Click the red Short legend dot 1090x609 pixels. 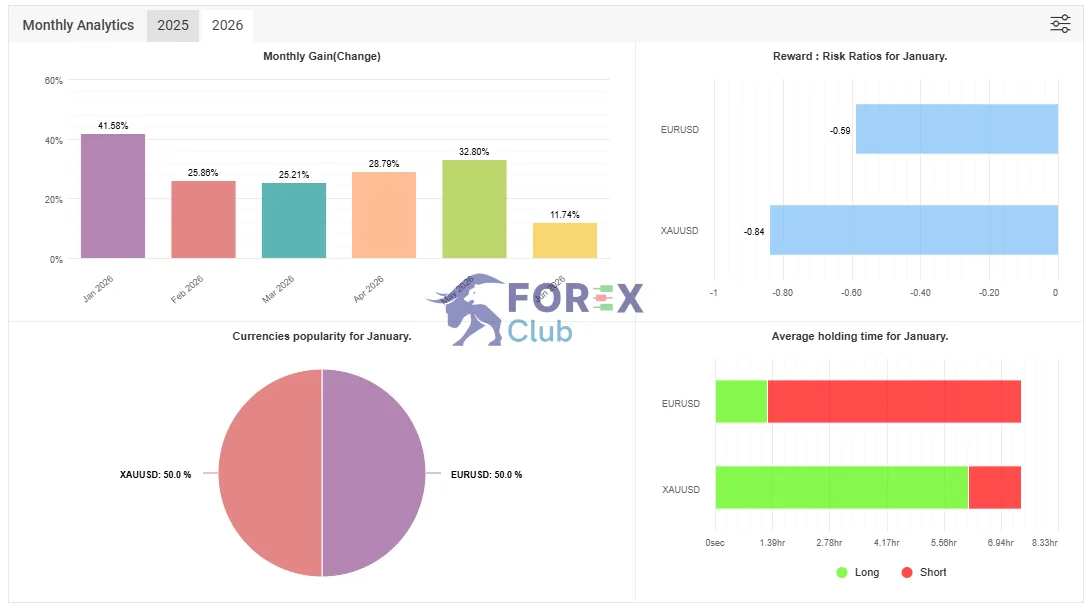(x=906, y=572)
